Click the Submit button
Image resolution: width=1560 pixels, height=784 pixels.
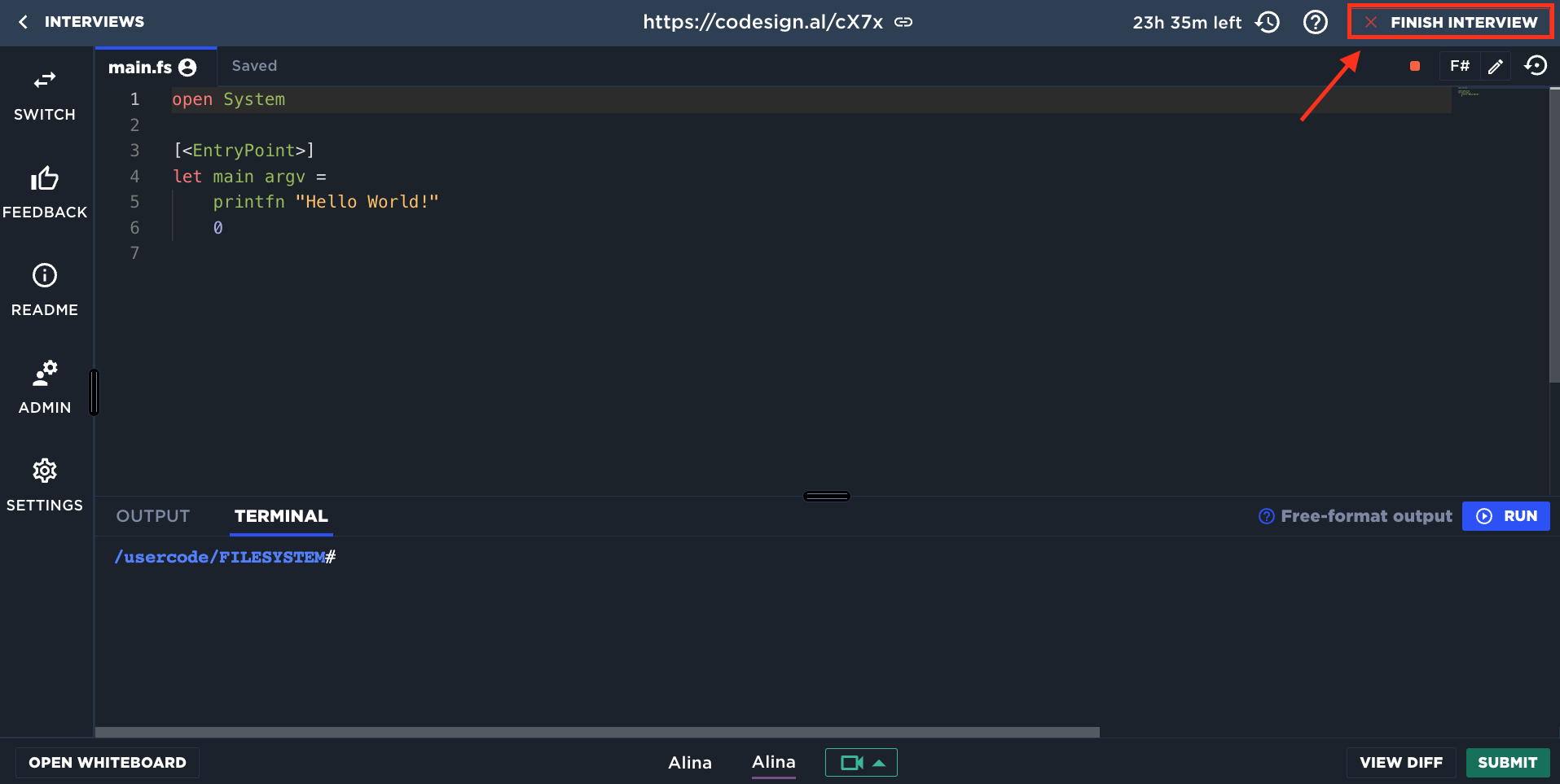click(1507, 763)
